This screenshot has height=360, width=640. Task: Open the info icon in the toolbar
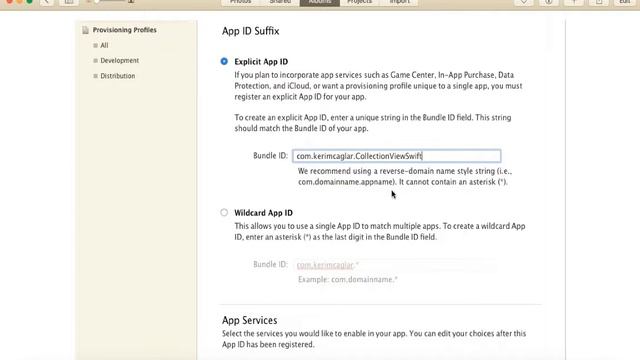tap(549, 2)
